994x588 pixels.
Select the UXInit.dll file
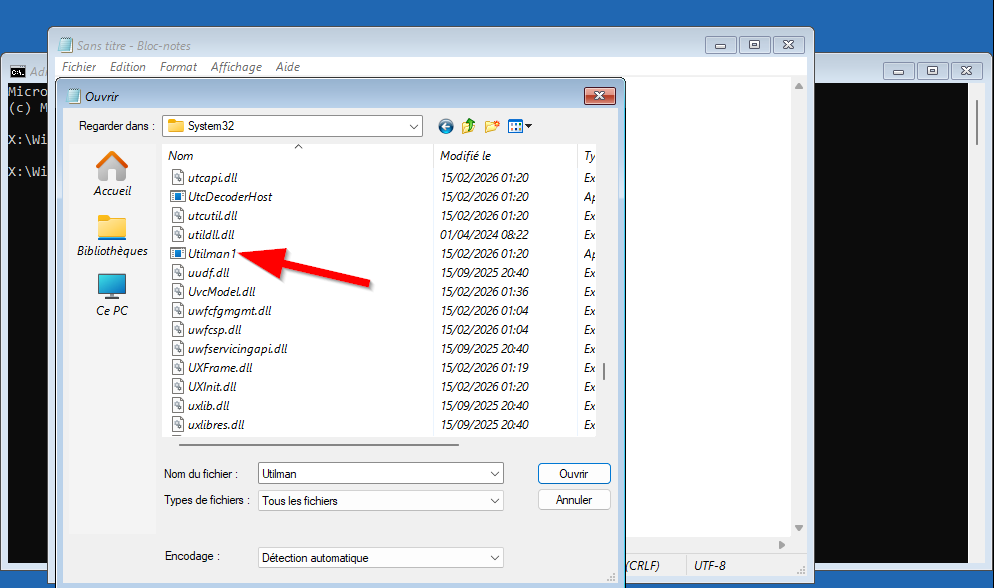(211, 387)
